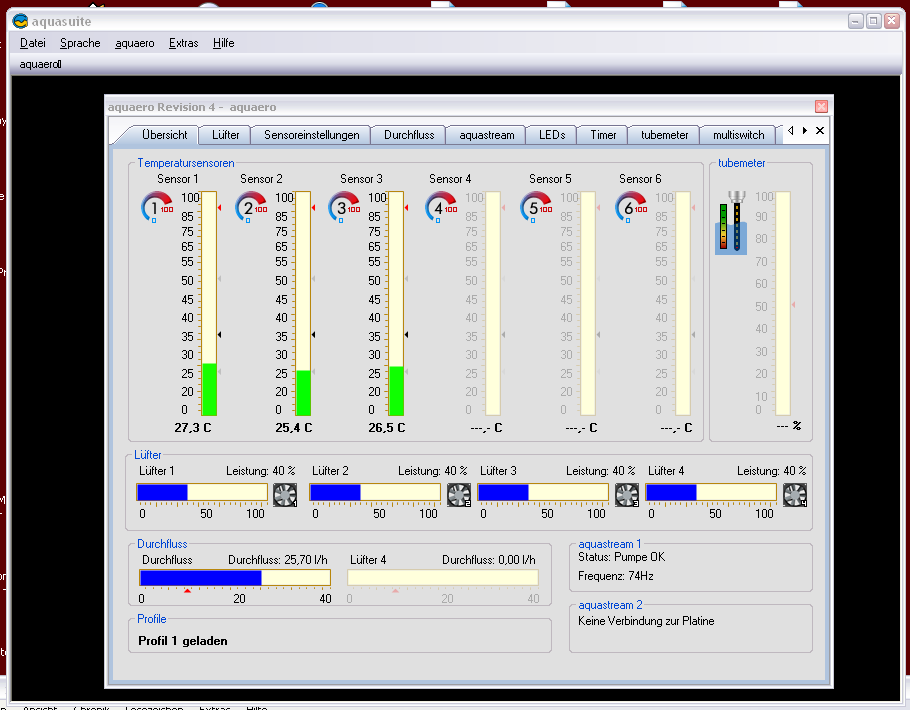Switch to the aquastream tab

(486, 135)
